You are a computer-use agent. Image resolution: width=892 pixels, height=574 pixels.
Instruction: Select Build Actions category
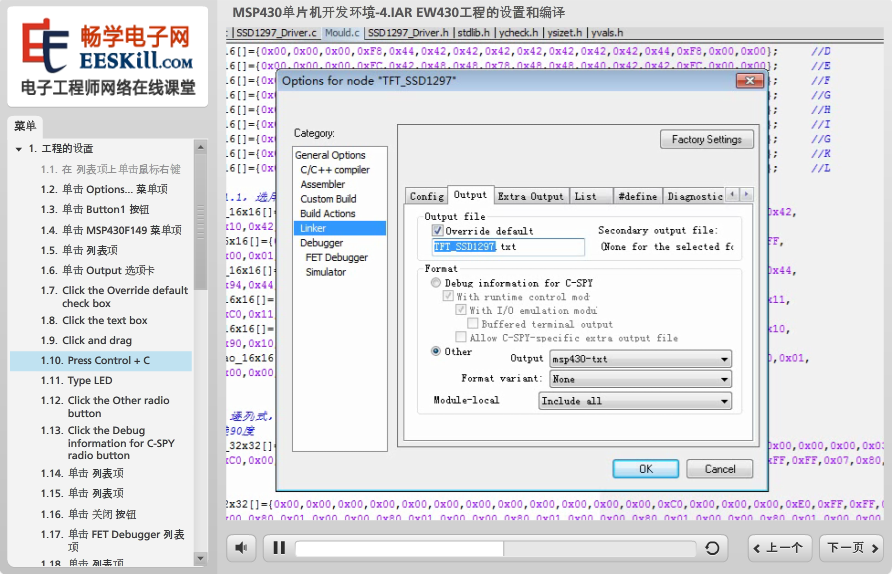328,213
